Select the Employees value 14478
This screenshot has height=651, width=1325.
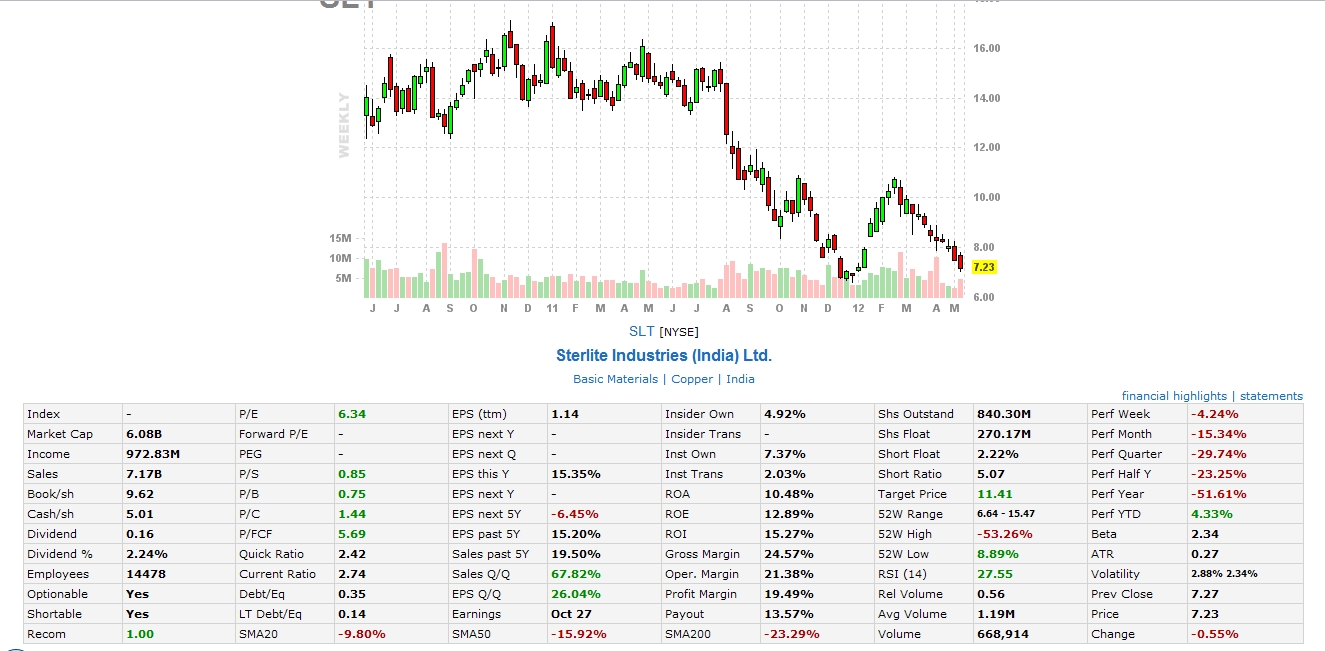pos(146,574)
